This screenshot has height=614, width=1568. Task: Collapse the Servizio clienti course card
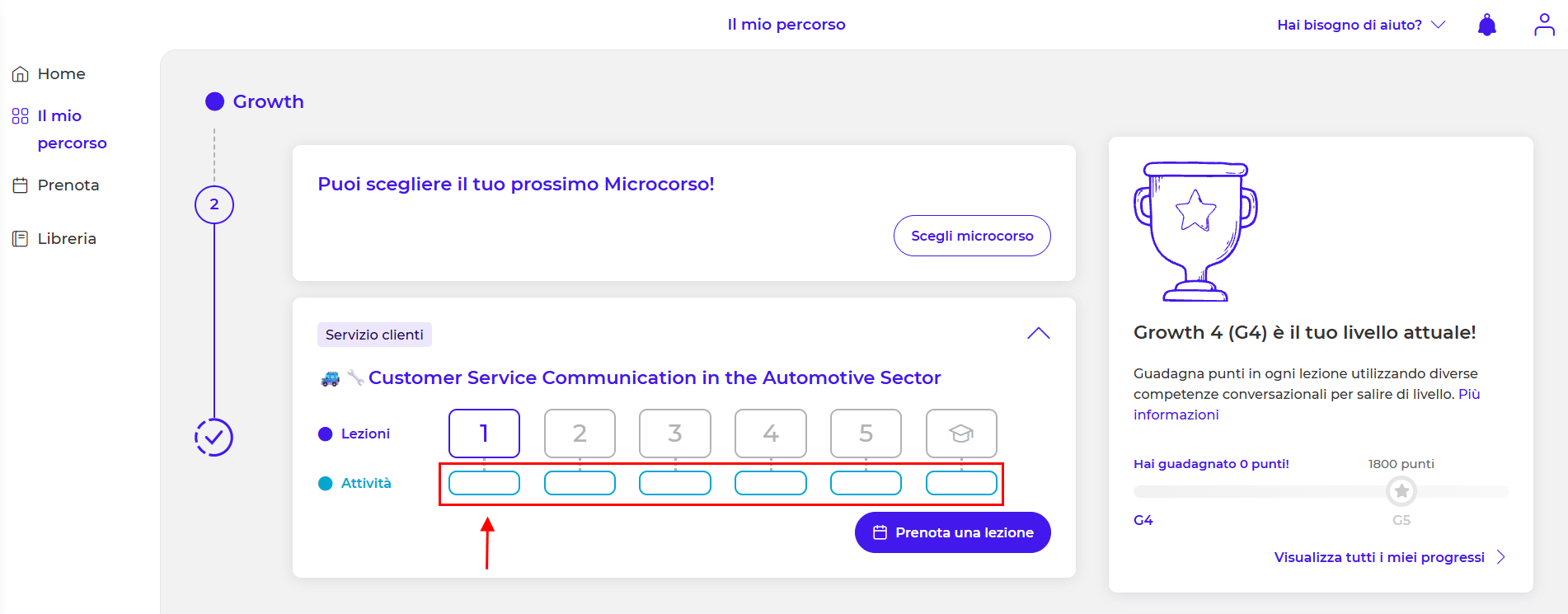(x=1038, y=334)
